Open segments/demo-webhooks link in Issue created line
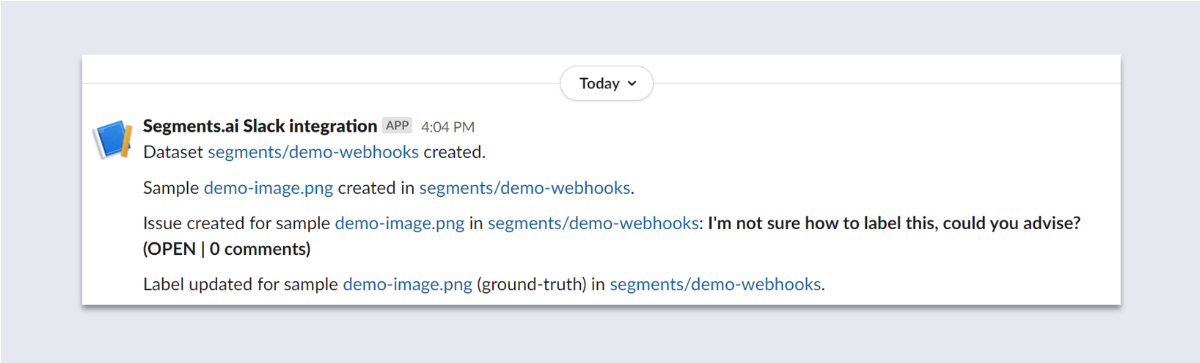1200x363 pixels. tap(593, 224)
